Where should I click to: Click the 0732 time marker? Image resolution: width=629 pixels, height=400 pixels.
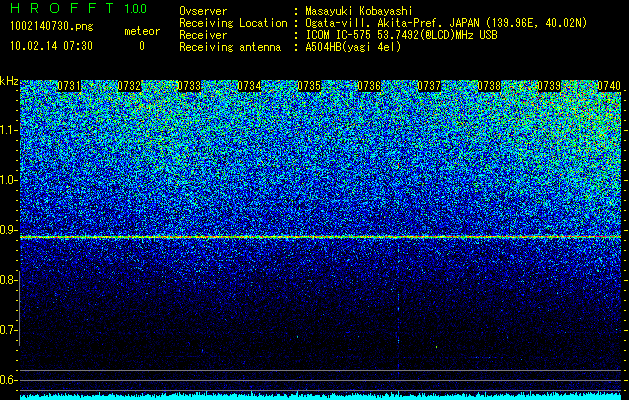129,86
